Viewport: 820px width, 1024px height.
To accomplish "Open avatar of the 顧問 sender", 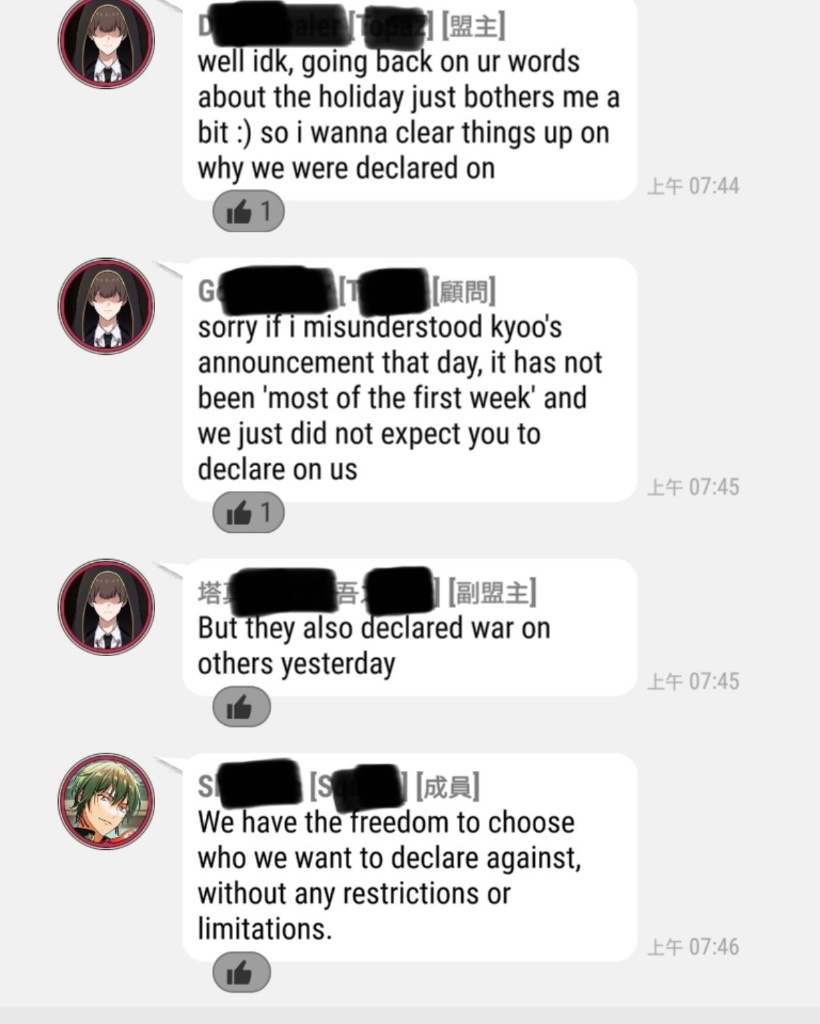I will coord(106,306).
